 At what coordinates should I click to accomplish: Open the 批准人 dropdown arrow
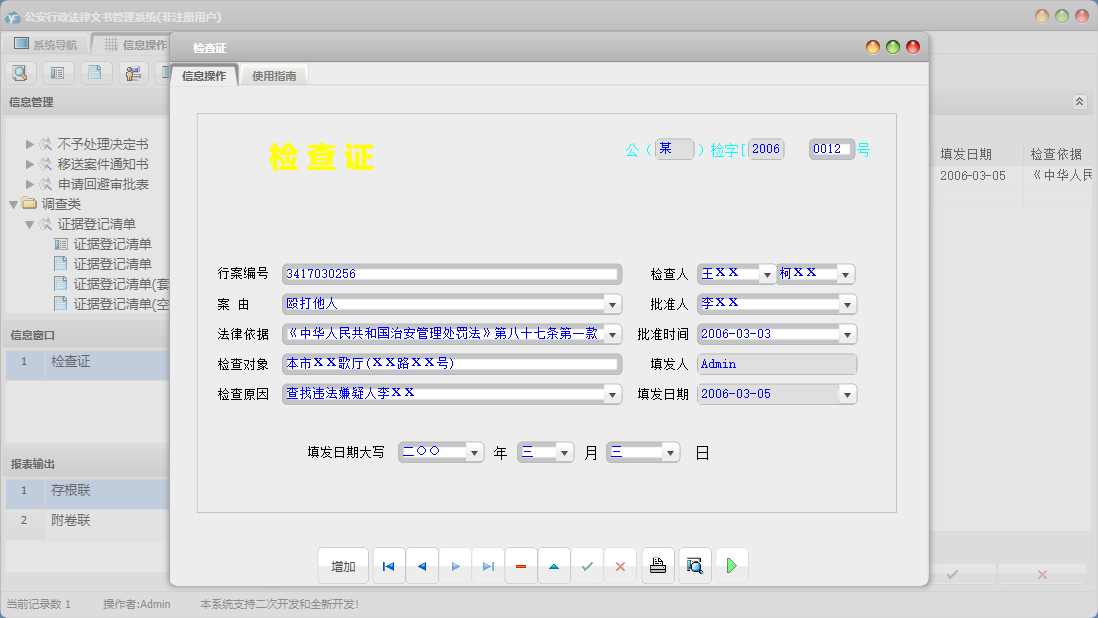847,304
